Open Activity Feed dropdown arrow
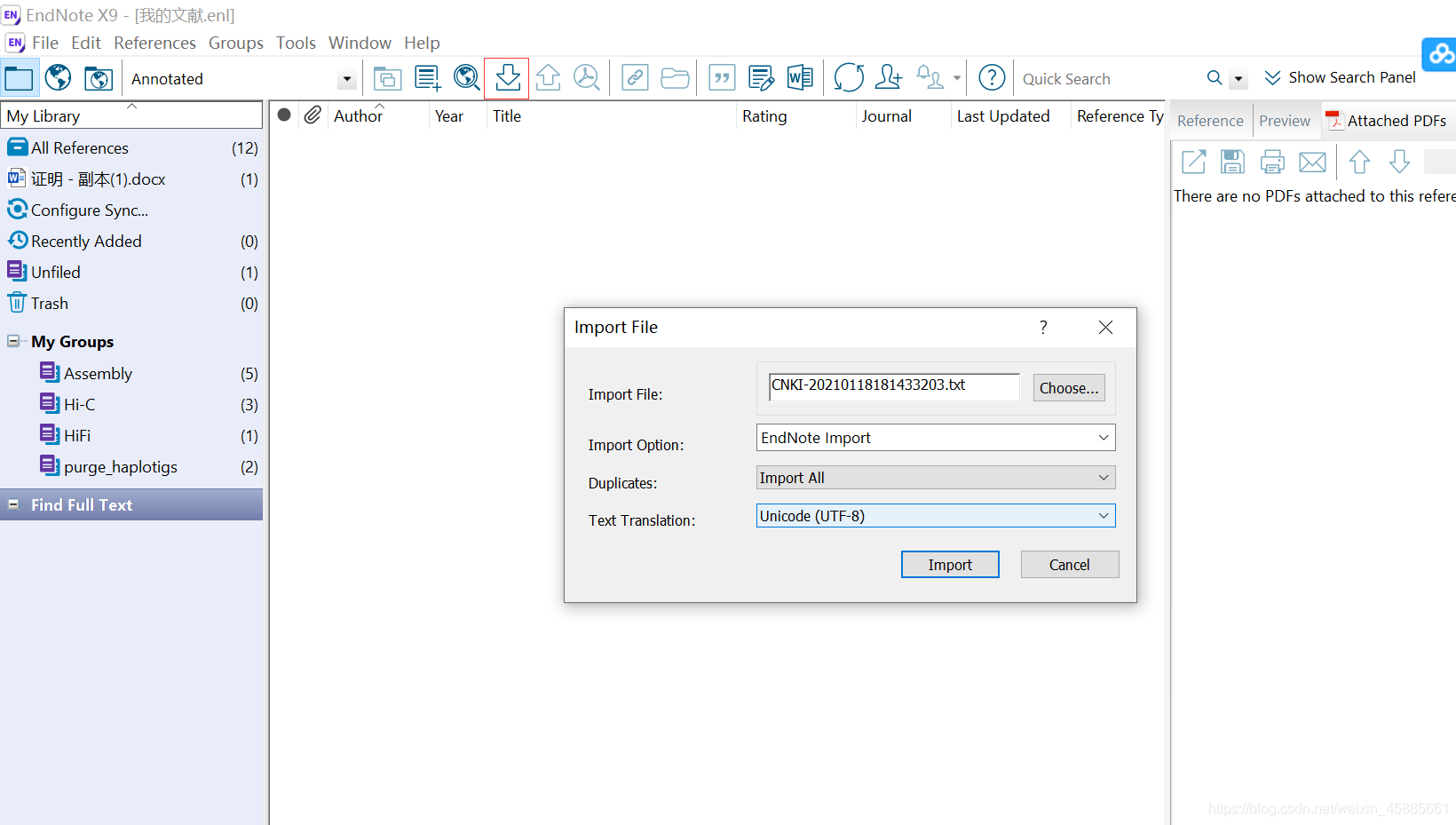1456x825 pixels. 956,78
